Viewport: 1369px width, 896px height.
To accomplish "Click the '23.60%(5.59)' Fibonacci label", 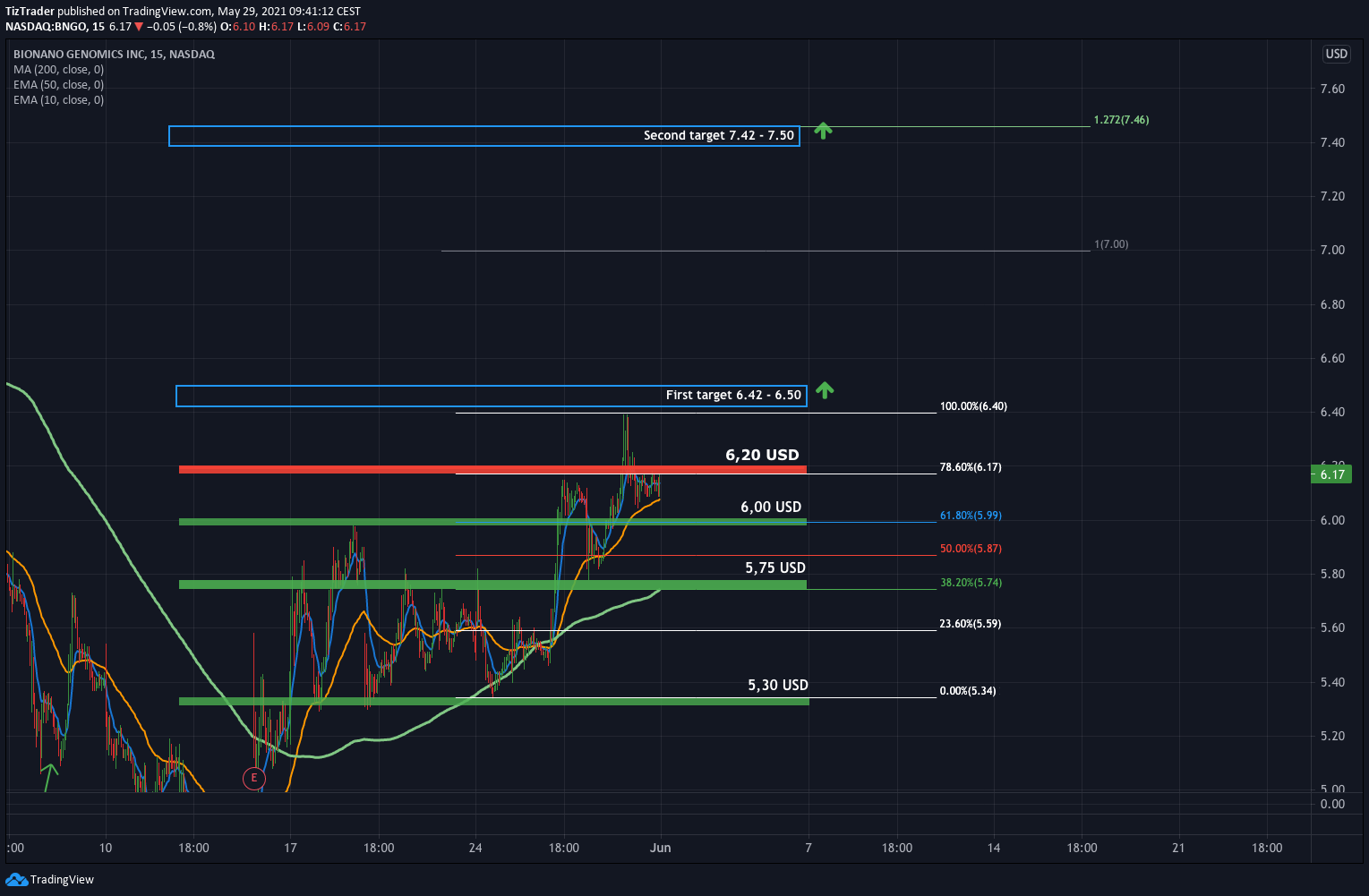I will click(971, 623).
